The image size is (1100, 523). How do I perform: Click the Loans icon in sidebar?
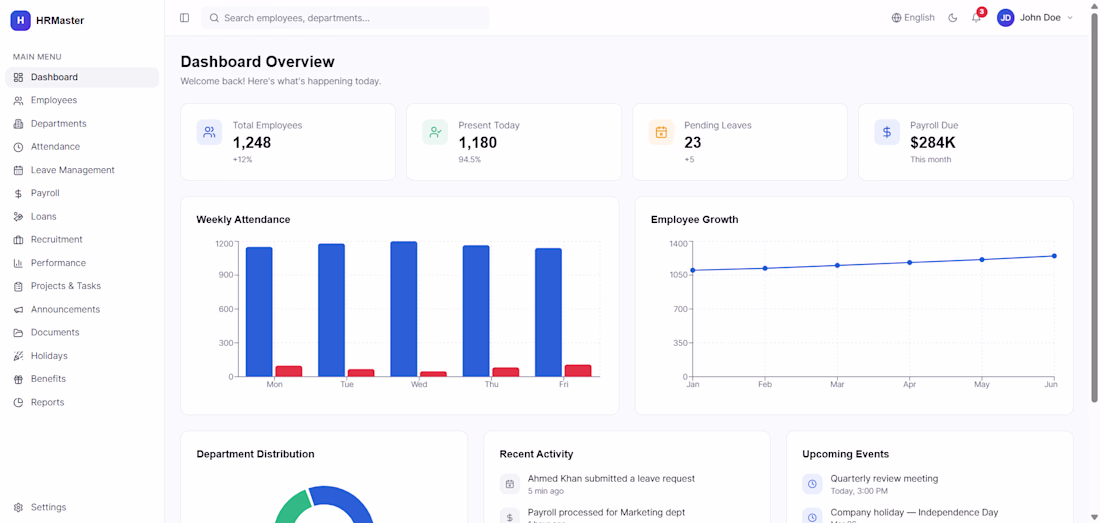pyautogui.click(x=18, y=217)
